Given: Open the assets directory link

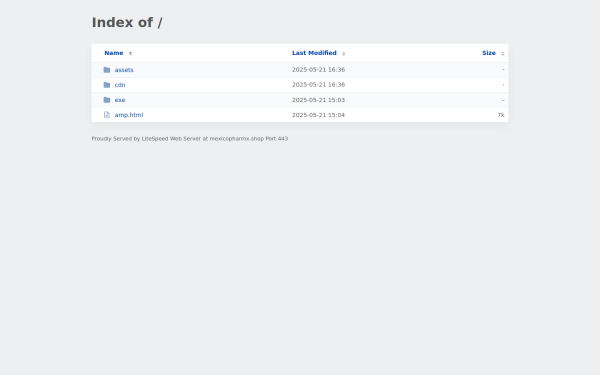Looking at the screenshot, I should (124, 70).
